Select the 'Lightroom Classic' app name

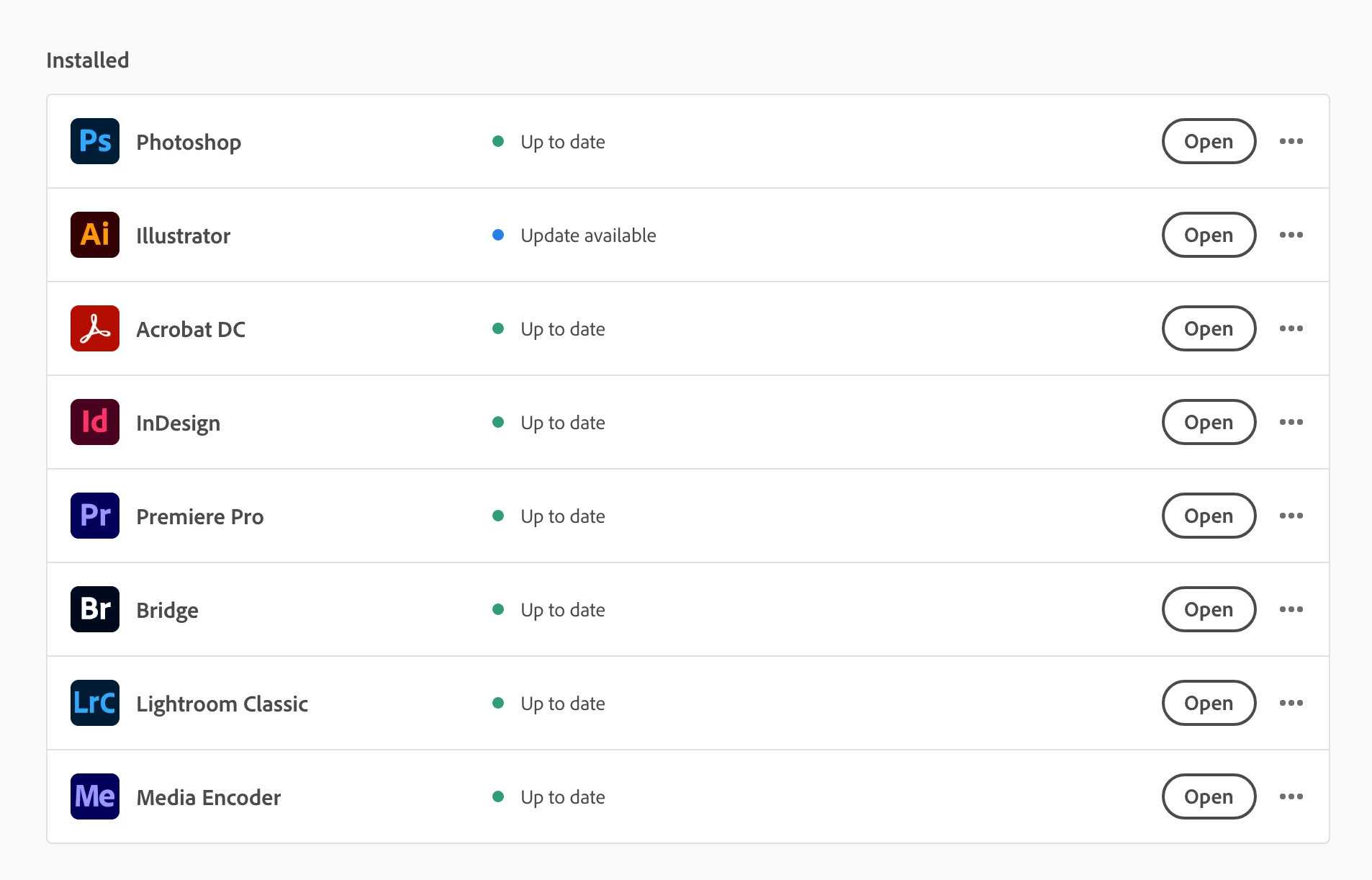(x=222, y=704)
